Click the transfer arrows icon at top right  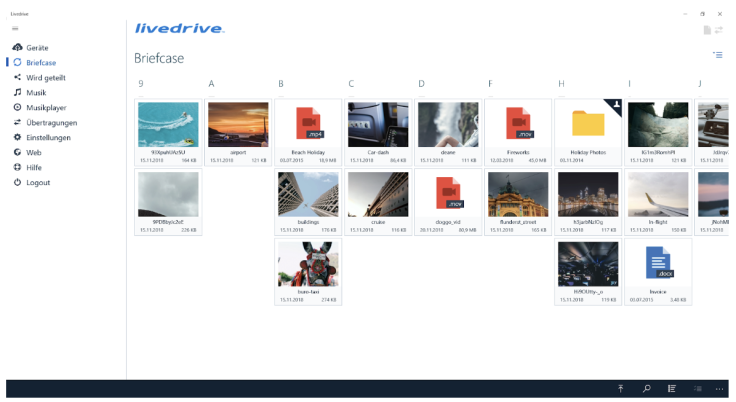719,30
